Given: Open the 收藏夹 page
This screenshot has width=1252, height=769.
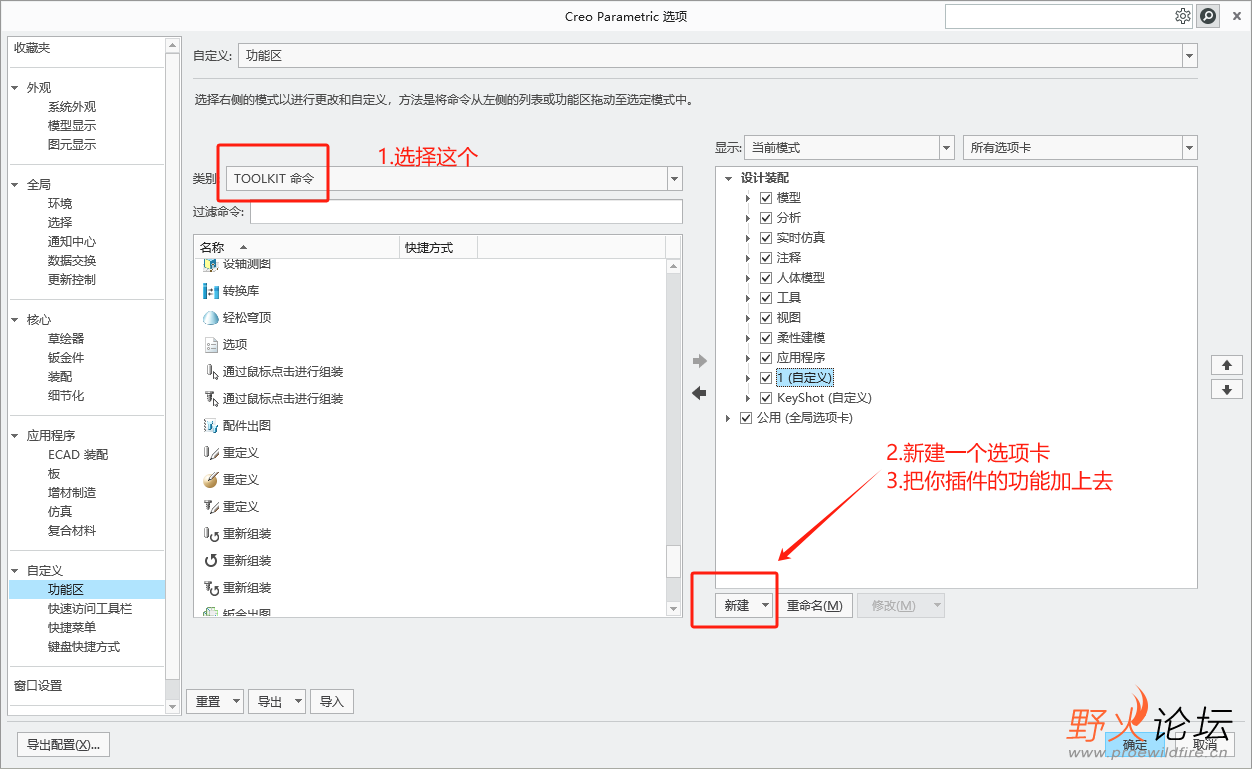Looking at the screenshot, I should (x=32, y=48).
